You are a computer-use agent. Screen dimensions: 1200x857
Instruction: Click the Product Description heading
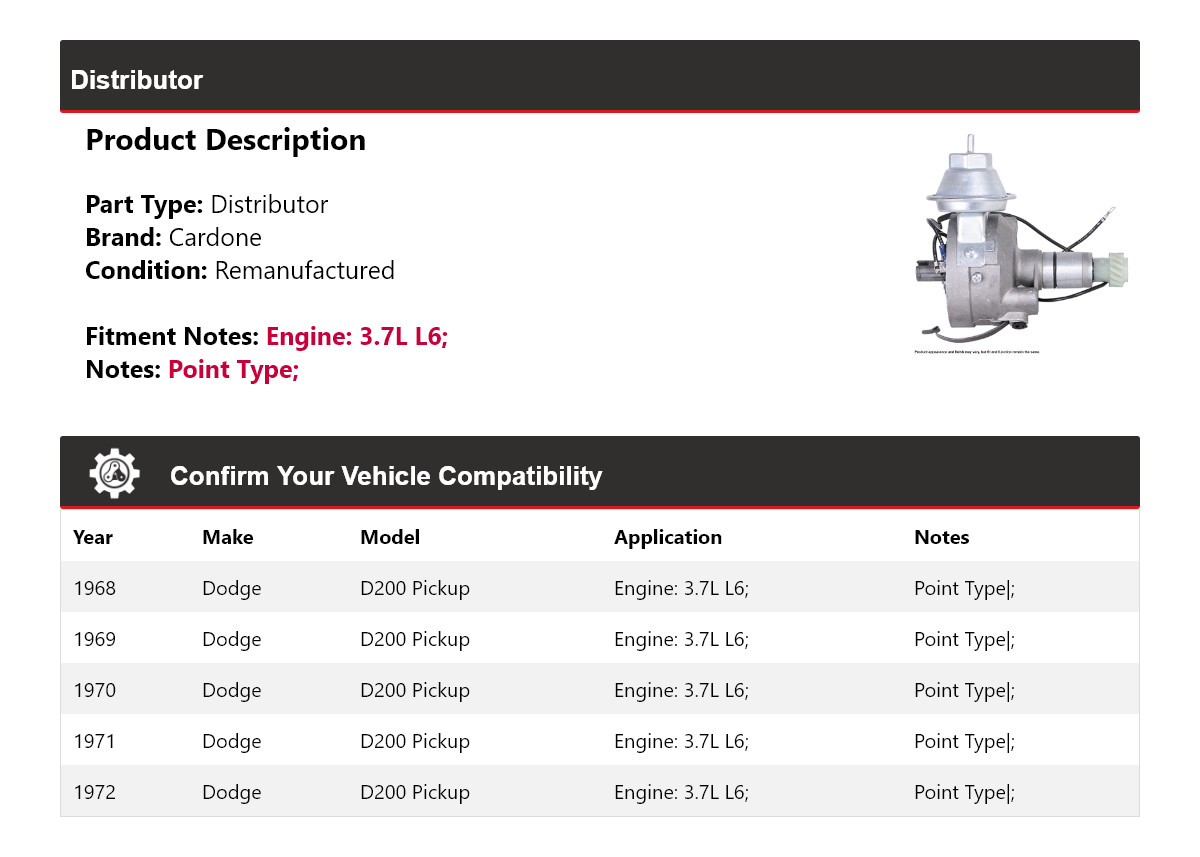225,140
